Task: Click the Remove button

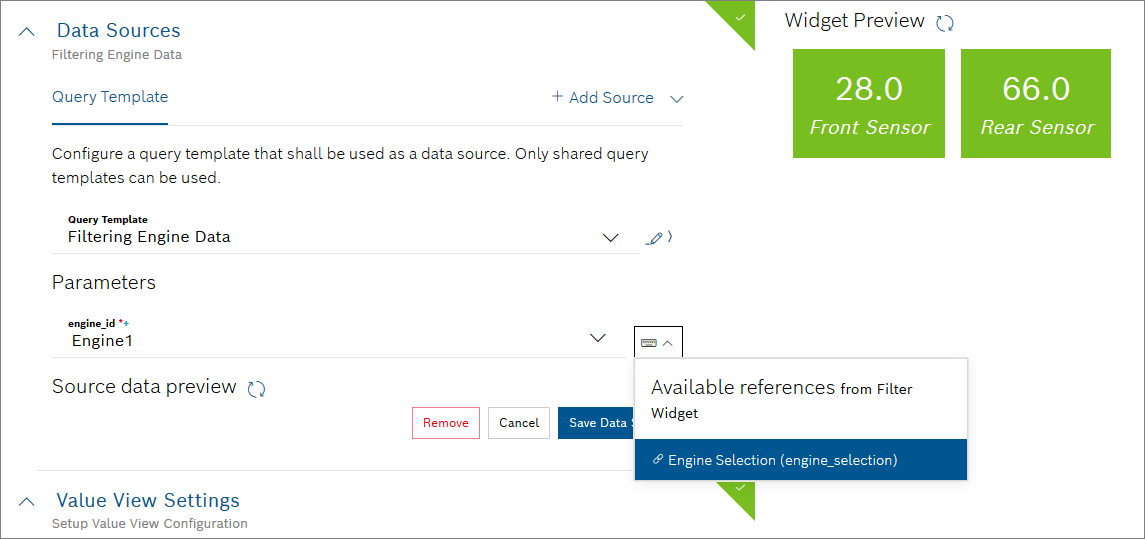Action: pyautogui.click(x=446, y=423)
